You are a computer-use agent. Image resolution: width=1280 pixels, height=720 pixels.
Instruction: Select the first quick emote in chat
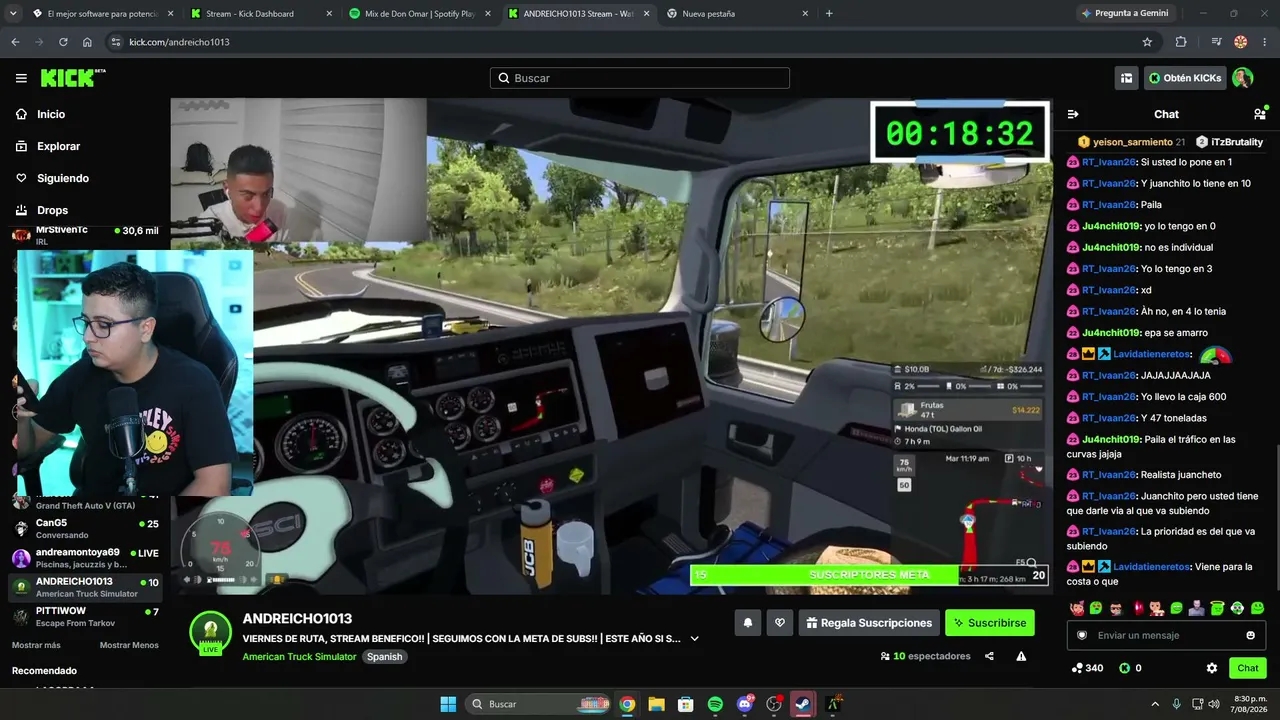coord(1077,608)
